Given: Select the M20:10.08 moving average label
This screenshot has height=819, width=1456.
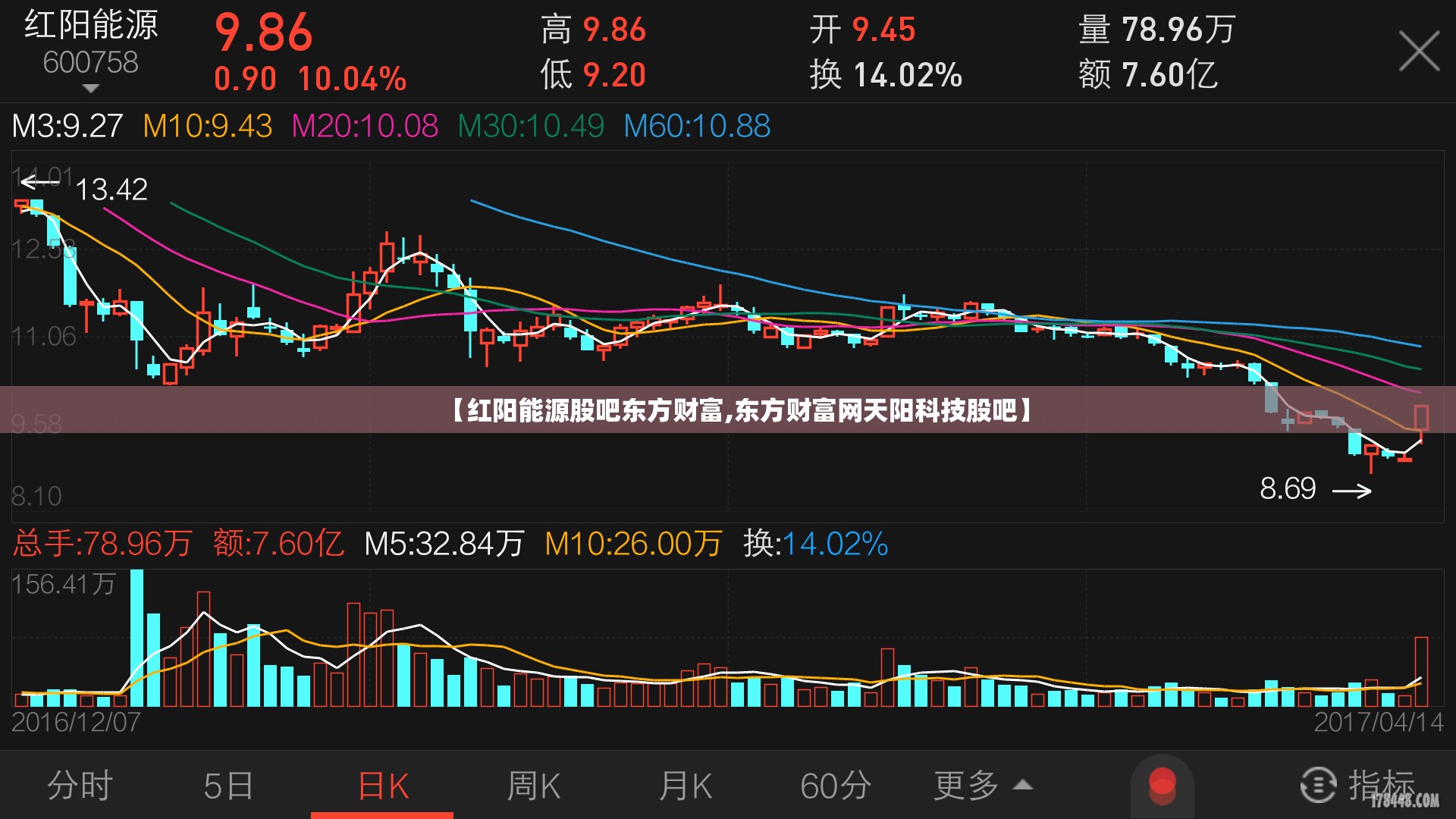Looking at the screenshot, I should (x=365, y=126).
